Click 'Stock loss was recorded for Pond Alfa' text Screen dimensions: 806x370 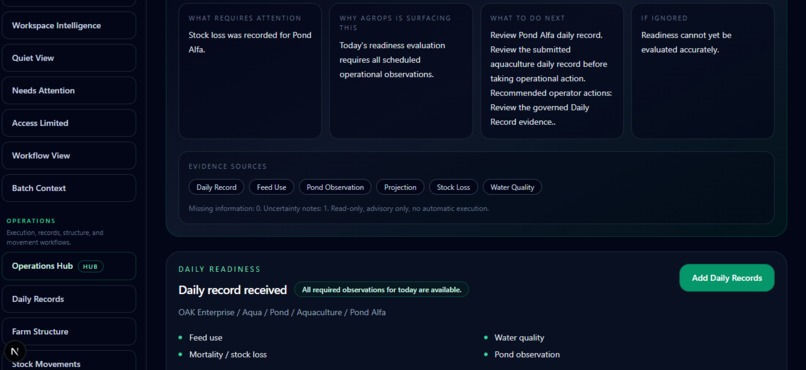[250, 43]
